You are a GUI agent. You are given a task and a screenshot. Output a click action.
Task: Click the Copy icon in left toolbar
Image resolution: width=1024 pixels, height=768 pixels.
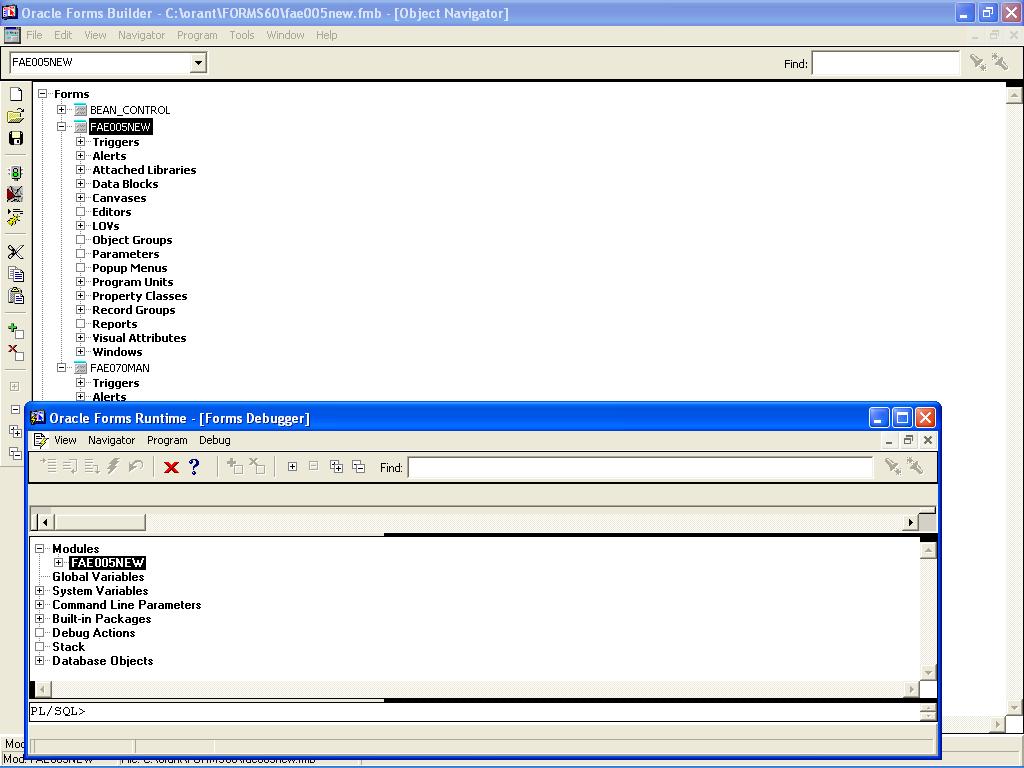pos(15,274)
